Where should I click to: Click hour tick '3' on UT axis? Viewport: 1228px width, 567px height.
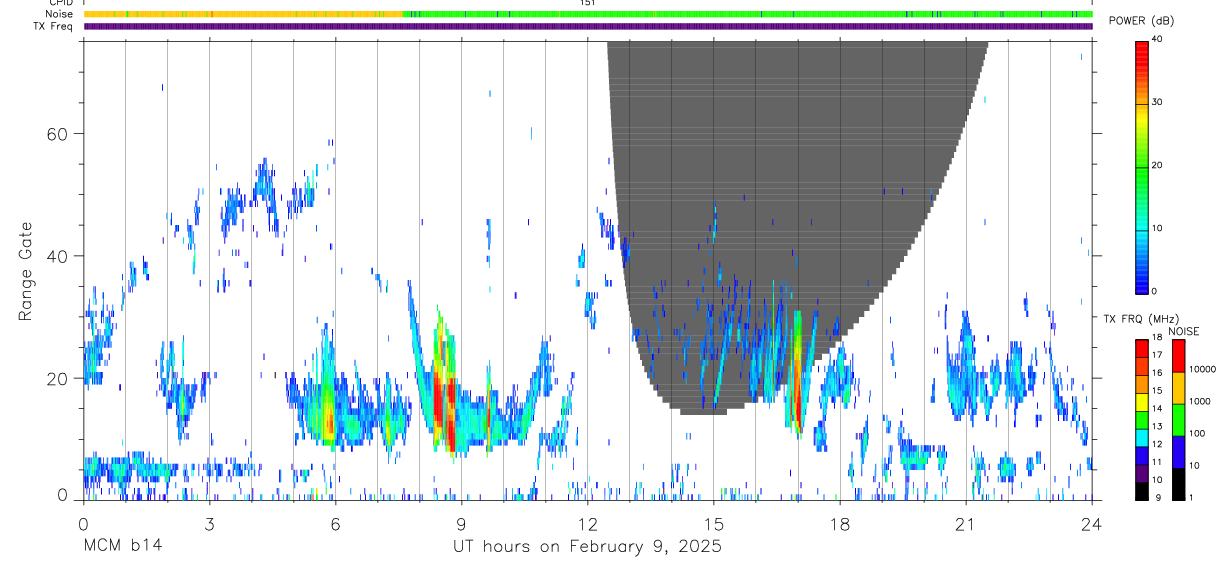(209, 524)
